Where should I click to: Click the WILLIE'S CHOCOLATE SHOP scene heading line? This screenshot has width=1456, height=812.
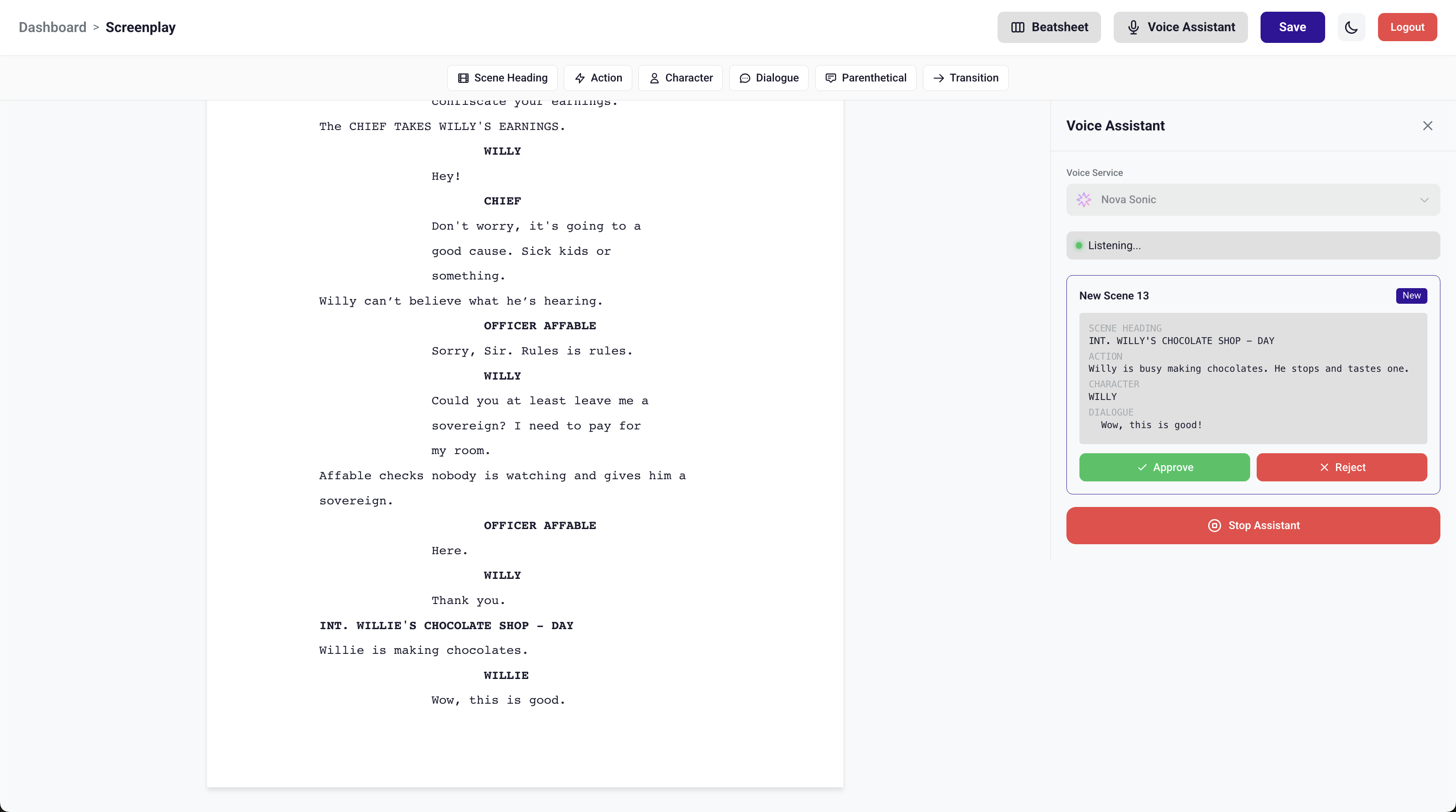(446, 626)
